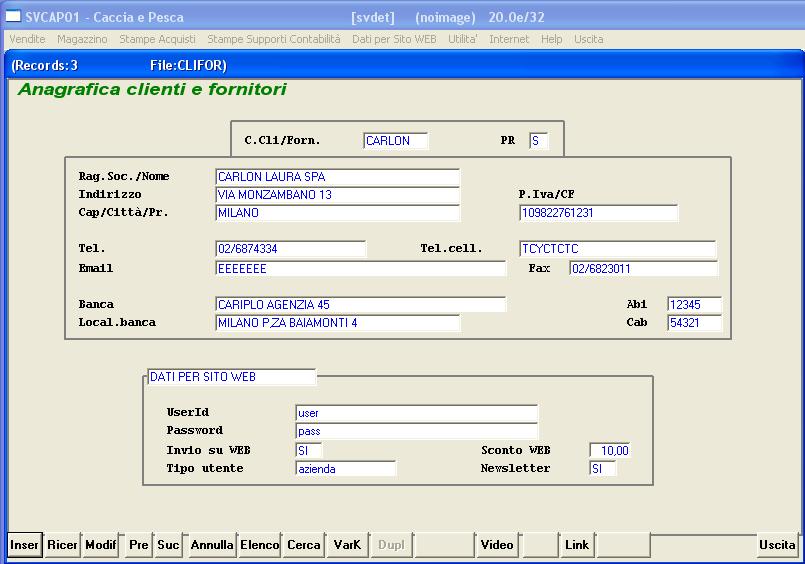Click the VarK button

point(347,545)
